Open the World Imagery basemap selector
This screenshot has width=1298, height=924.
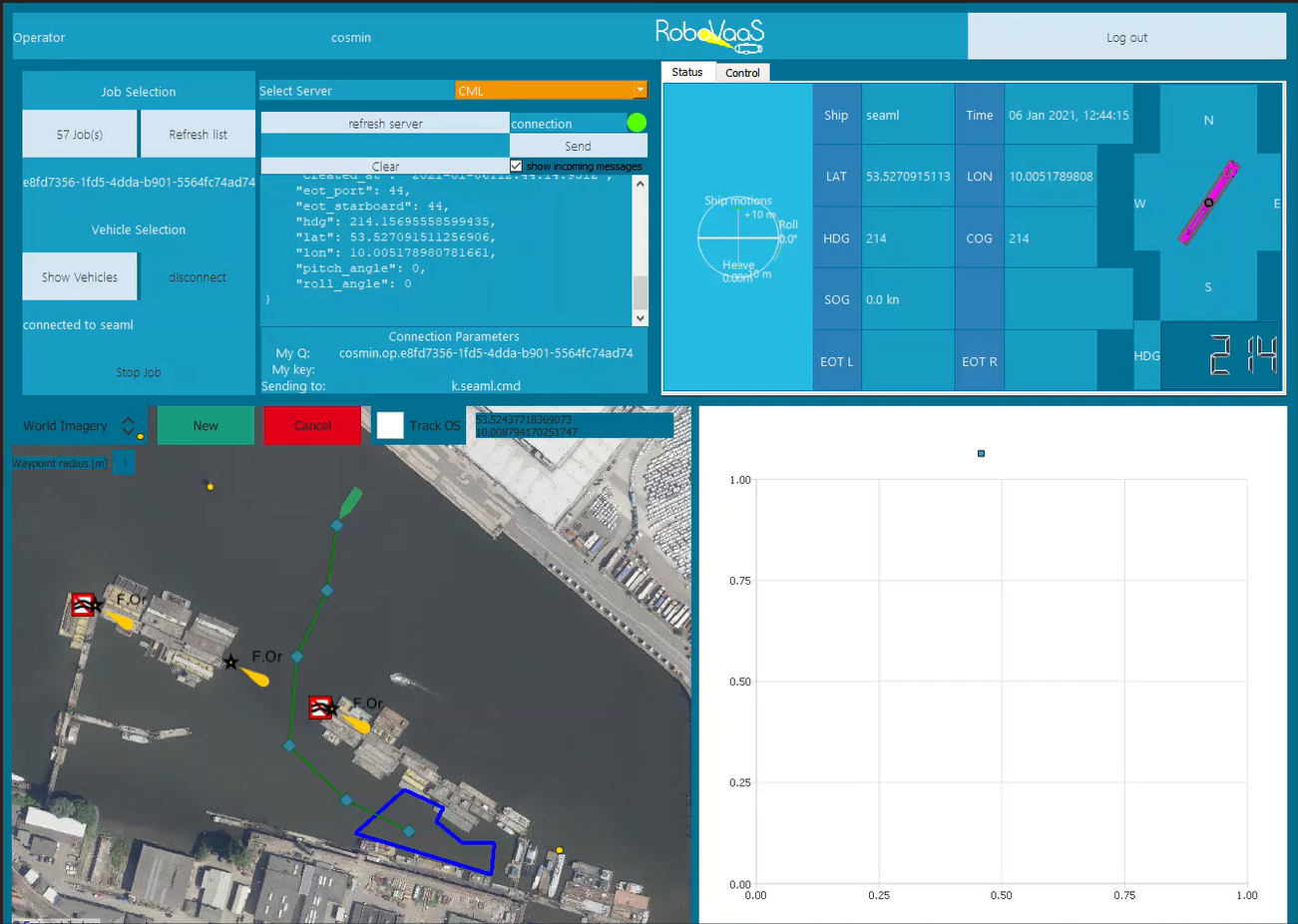coord(80,426)
